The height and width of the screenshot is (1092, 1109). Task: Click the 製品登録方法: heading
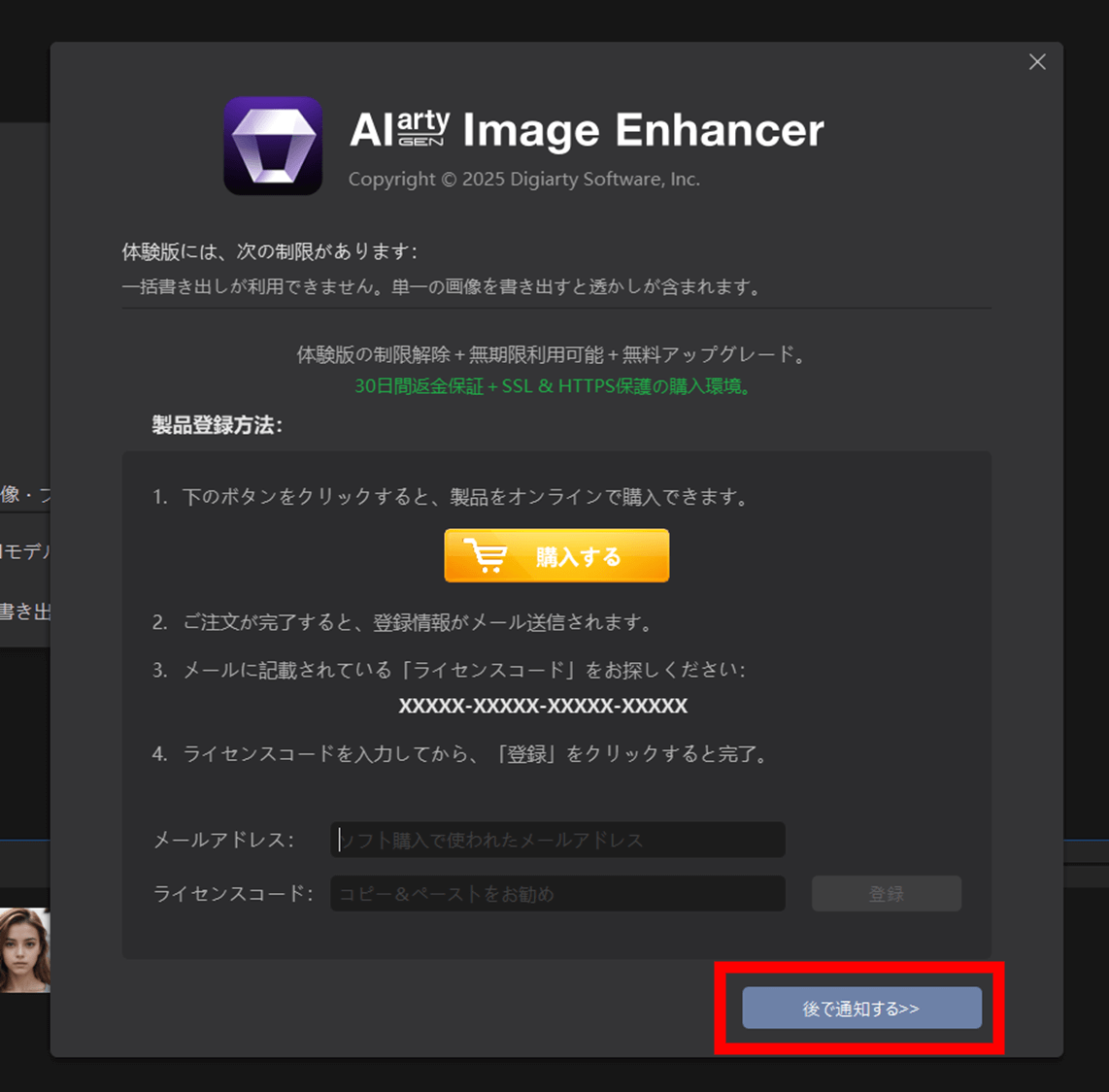(x=218, y=425)
